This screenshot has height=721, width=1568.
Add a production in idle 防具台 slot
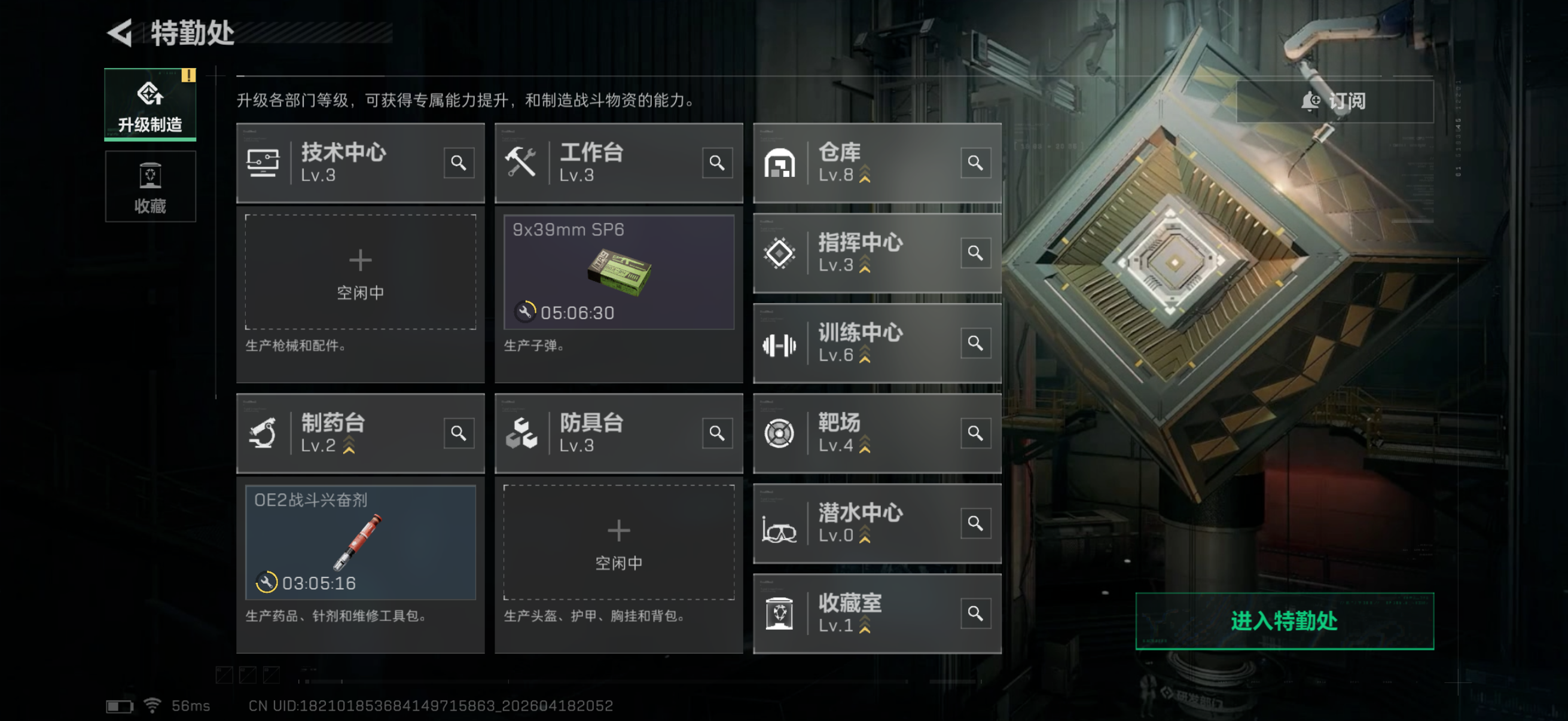(x=618, y=542)
